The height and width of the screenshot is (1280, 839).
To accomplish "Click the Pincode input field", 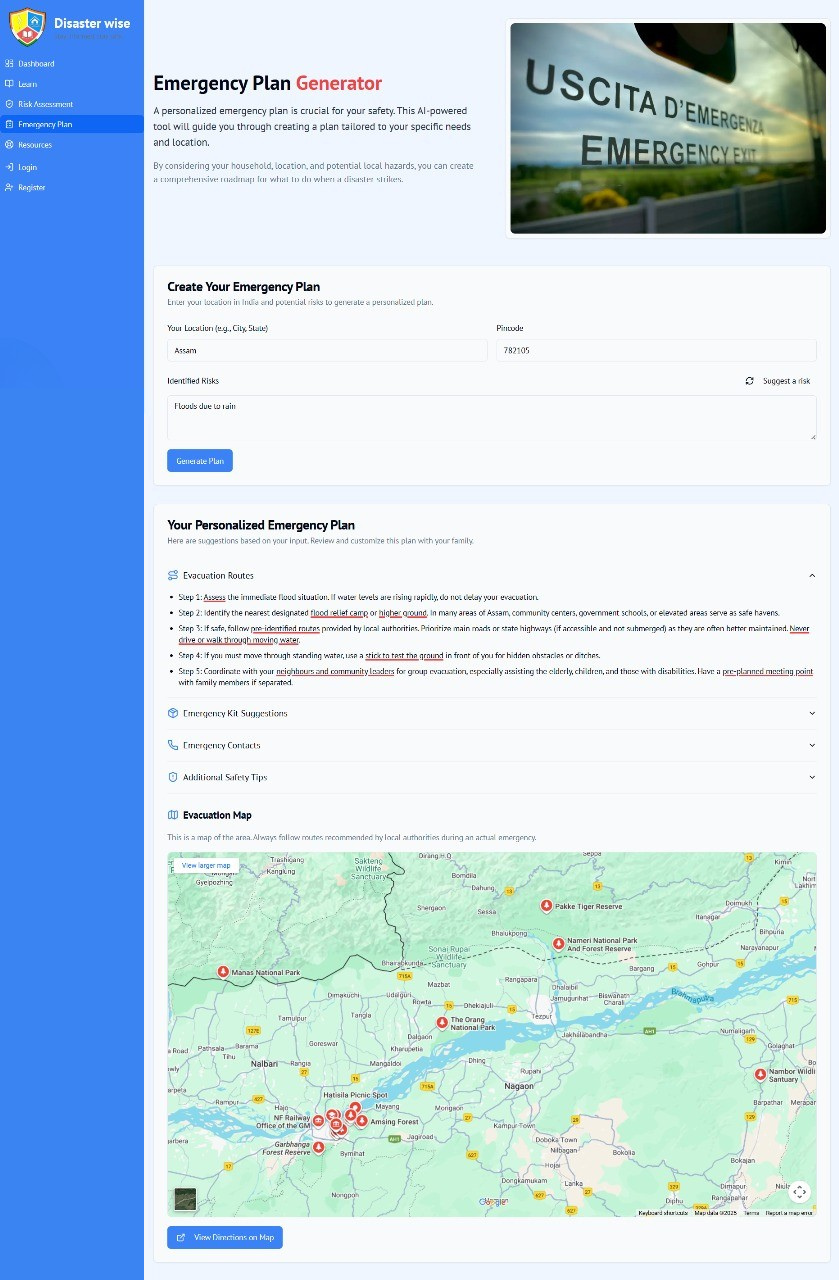I will [656, 351].
